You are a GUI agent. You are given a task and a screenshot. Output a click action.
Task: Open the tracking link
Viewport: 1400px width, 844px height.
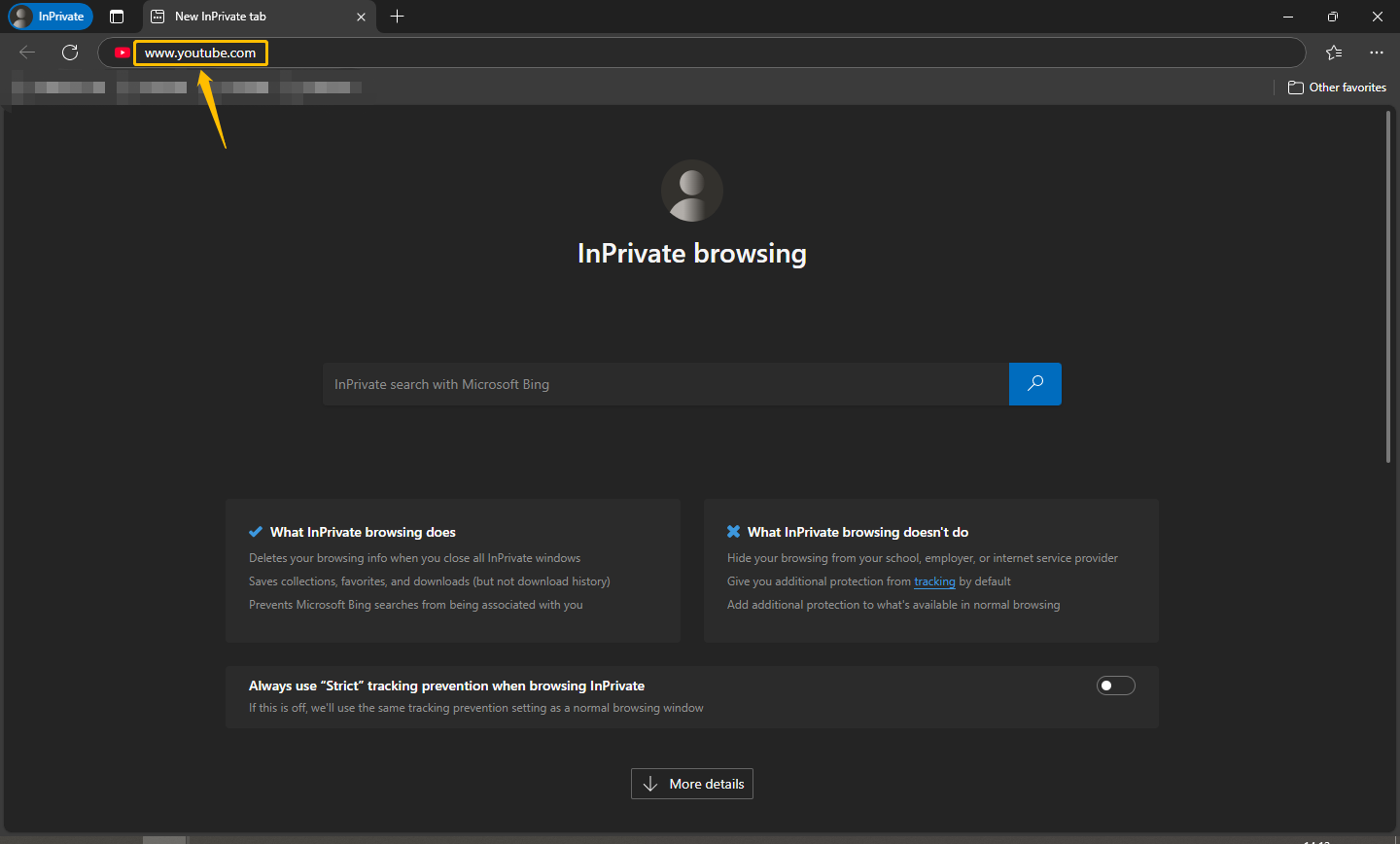pos(934,581)
